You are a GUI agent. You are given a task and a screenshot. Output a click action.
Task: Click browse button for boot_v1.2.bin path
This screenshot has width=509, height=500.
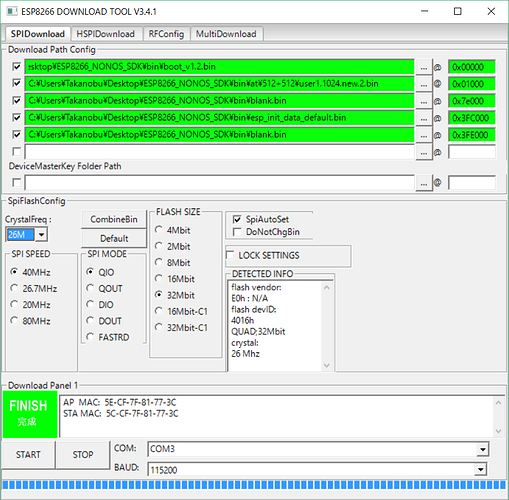point(424,67)
